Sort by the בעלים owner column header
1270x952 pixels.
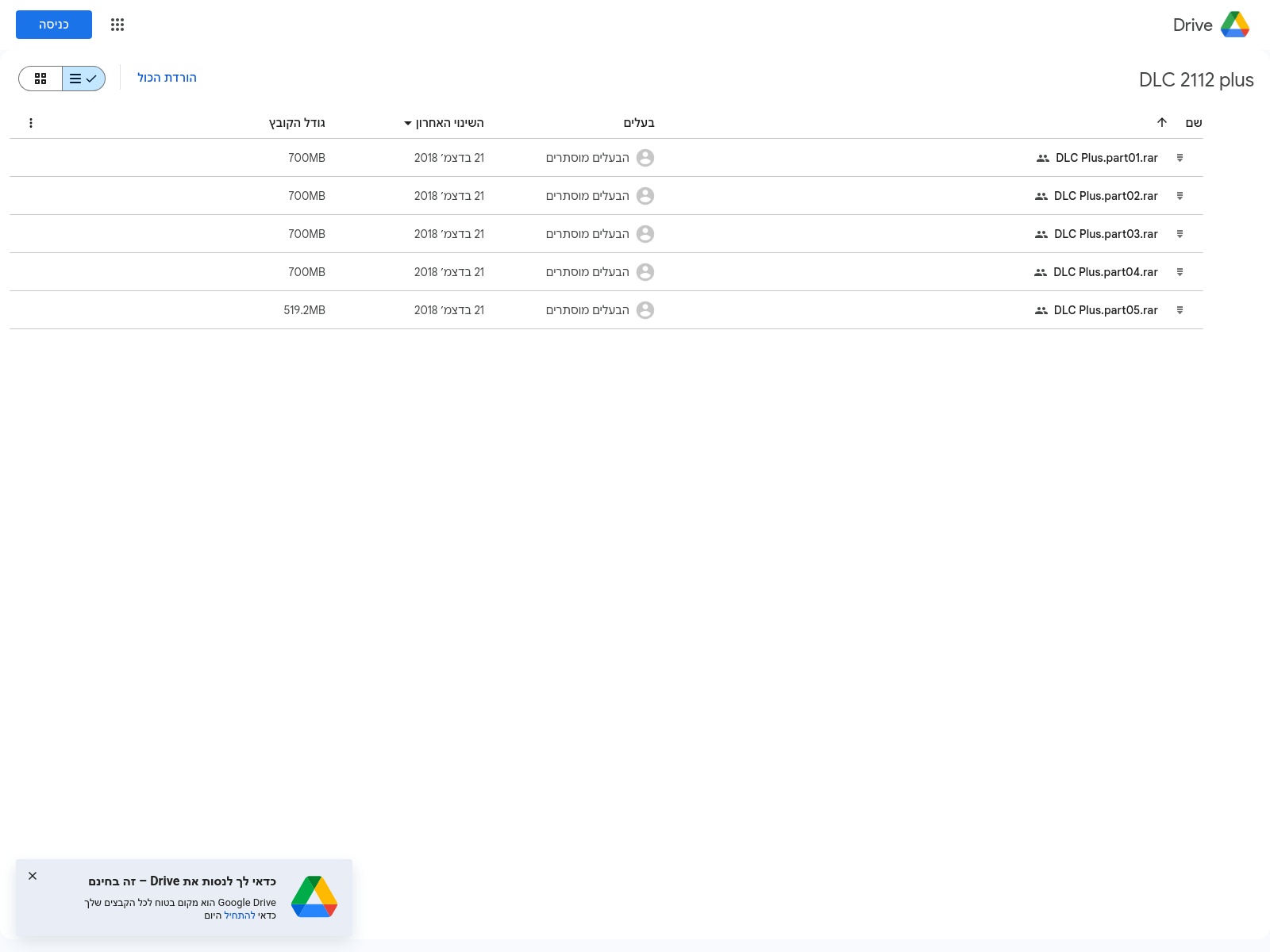[x=639, y=122]
